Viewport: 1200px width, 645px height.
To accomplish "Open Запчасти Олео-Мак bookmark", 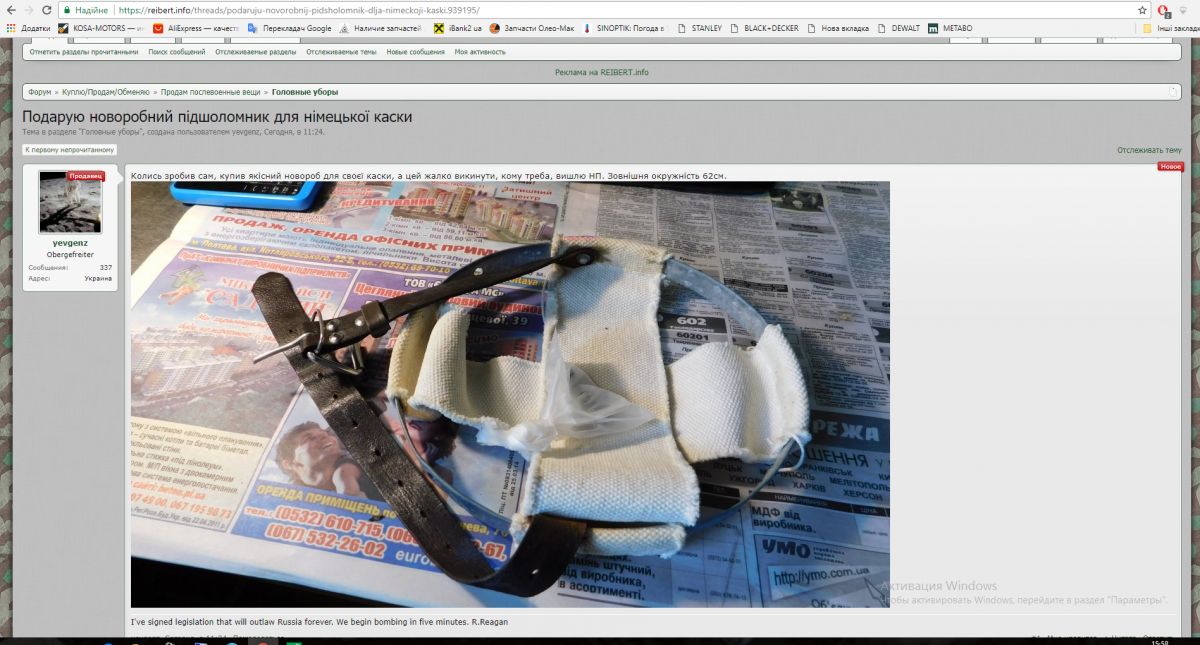I will pyautogui.click(x=533, y=28).
